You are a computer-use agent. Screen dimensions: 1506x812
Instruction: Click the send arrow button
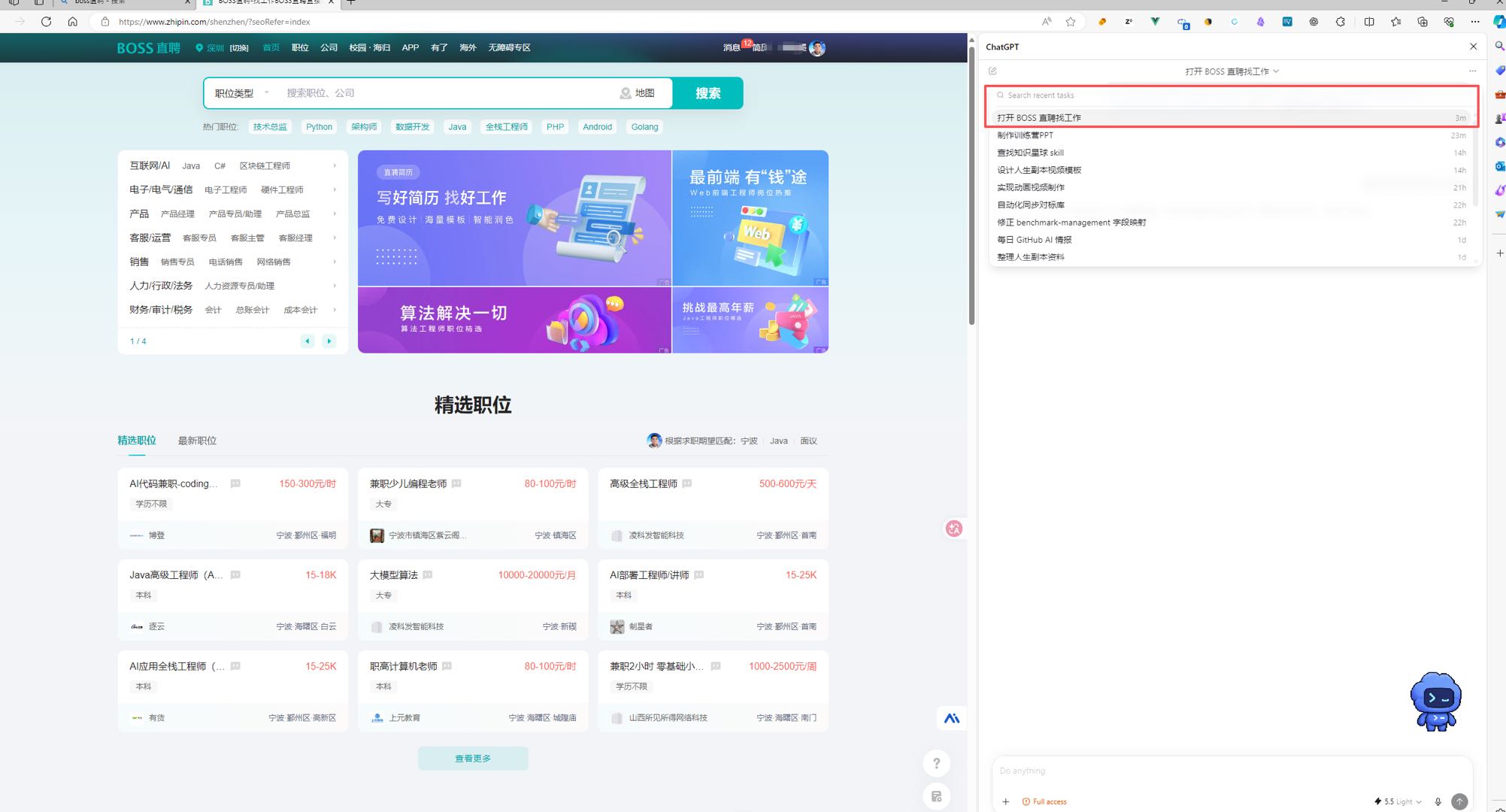pos(1459,801)
